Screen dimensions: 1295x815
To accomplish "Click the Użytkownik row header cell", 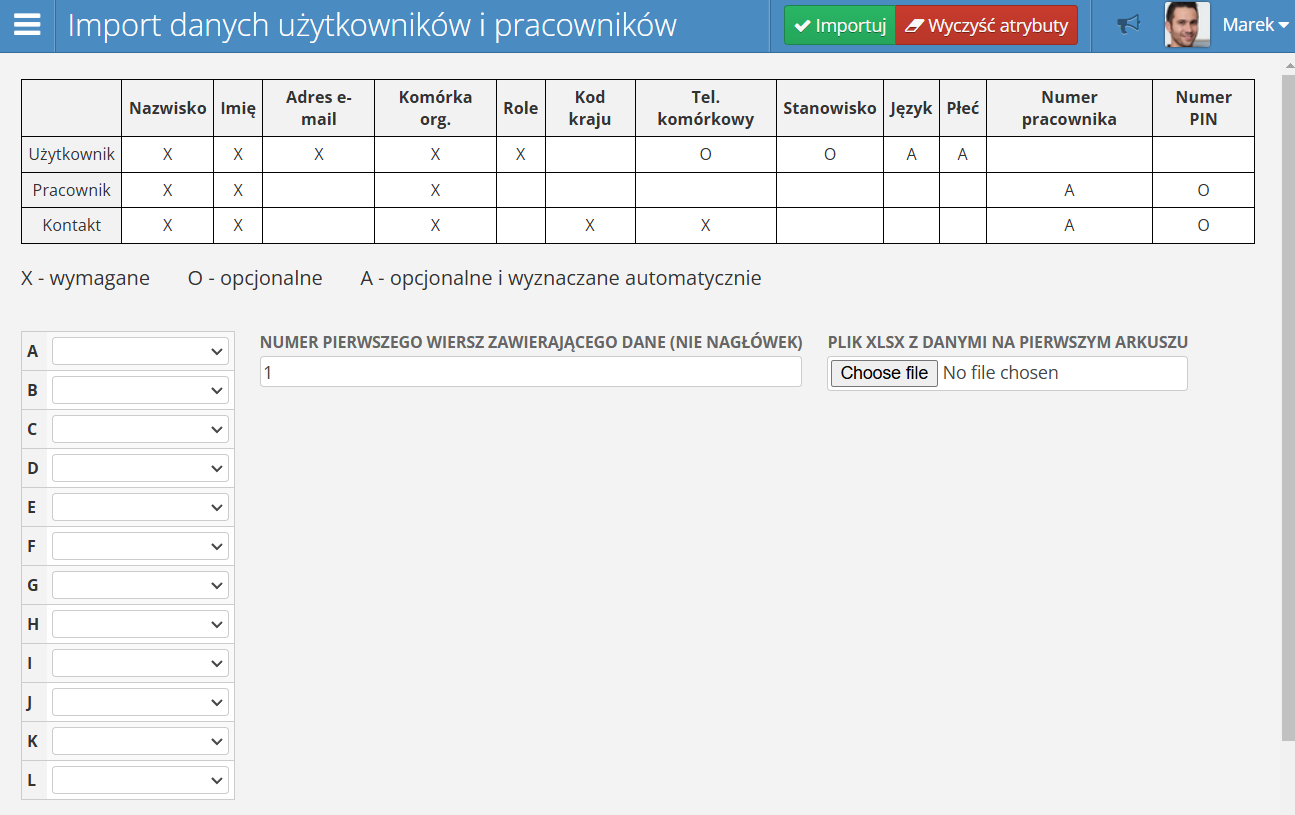I will coord(72,155).
